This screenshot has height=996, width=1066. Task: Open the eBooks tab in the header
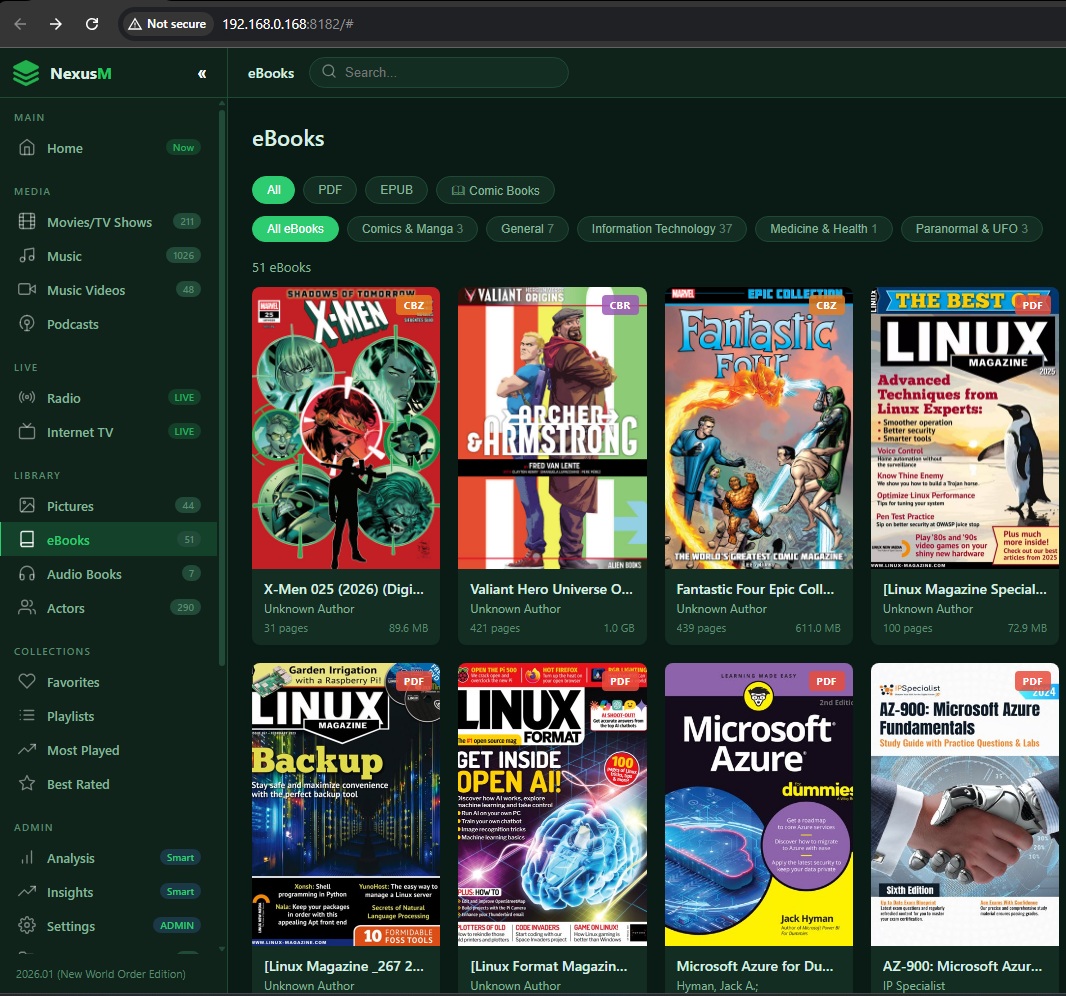point(270,73)
